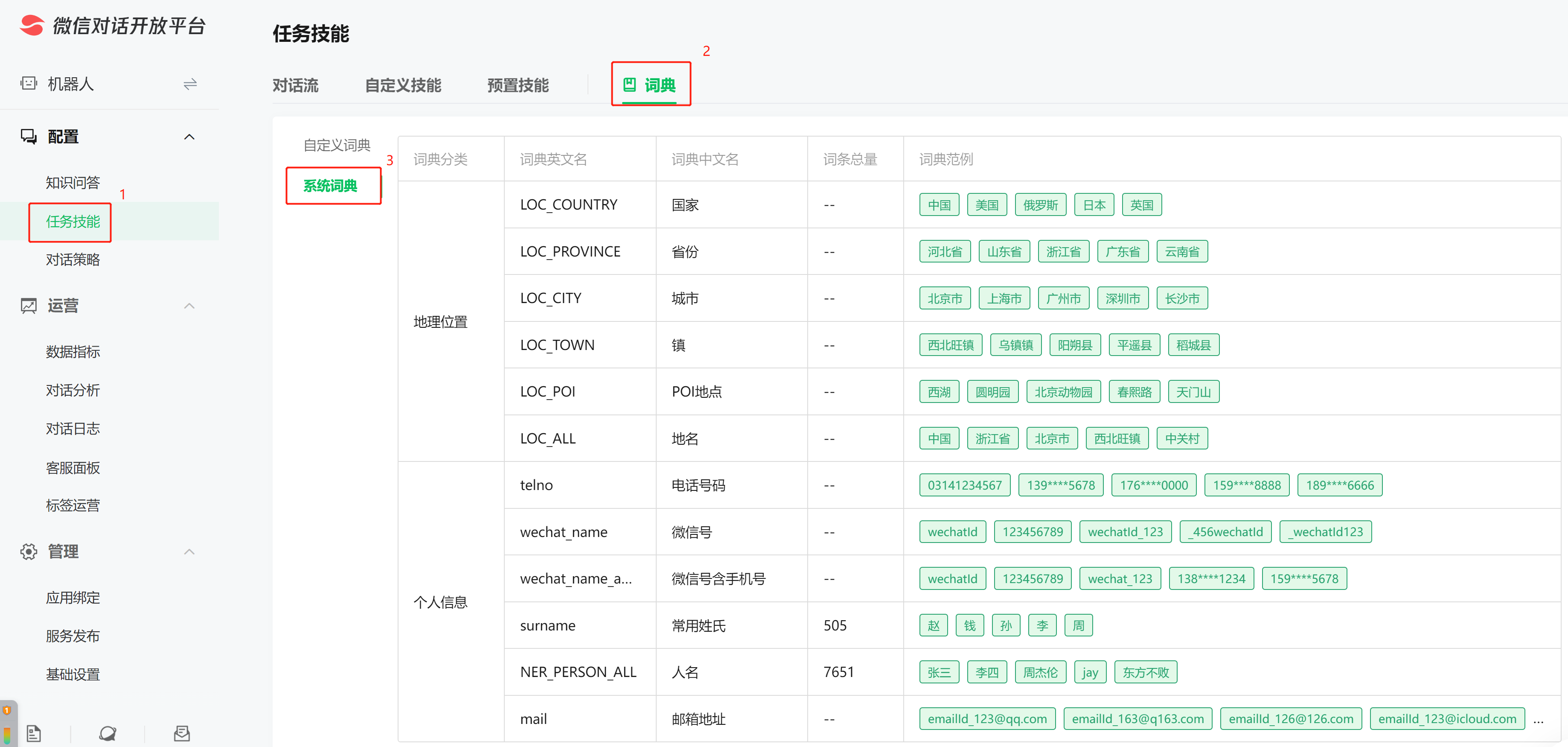The height and width of the screenshot is (747, 1568).
Task: Switch to the 预置技能 tab
Action: coord(518,85)
